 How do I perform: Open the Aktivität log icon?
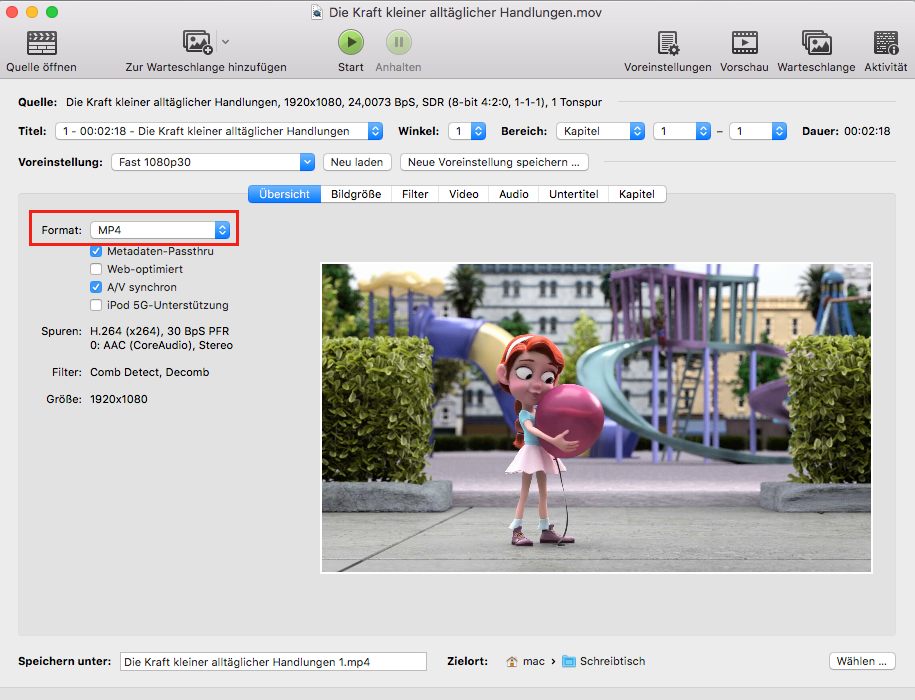[885, 43]
